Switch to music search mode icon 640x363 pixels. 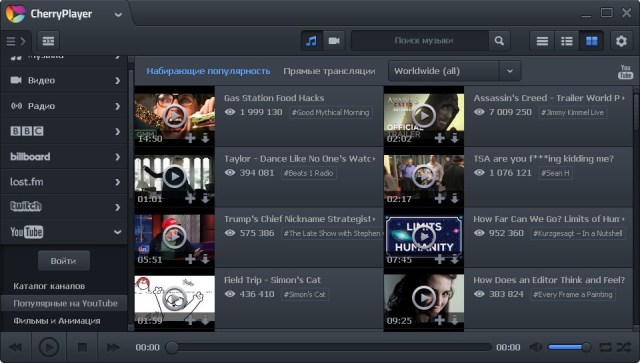(x=311, y=41)
